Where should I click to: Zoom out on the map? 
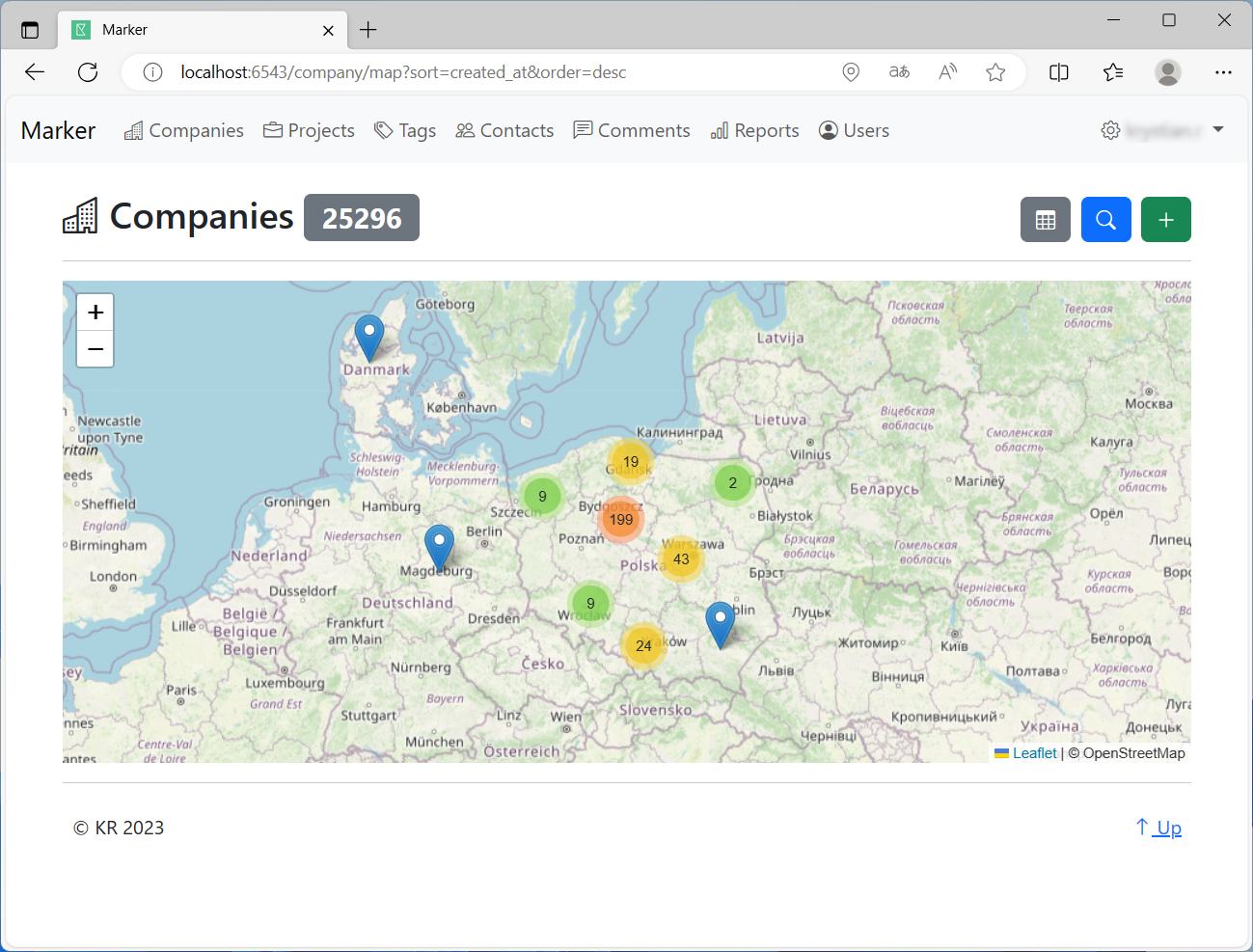click(x=95, y=349)
